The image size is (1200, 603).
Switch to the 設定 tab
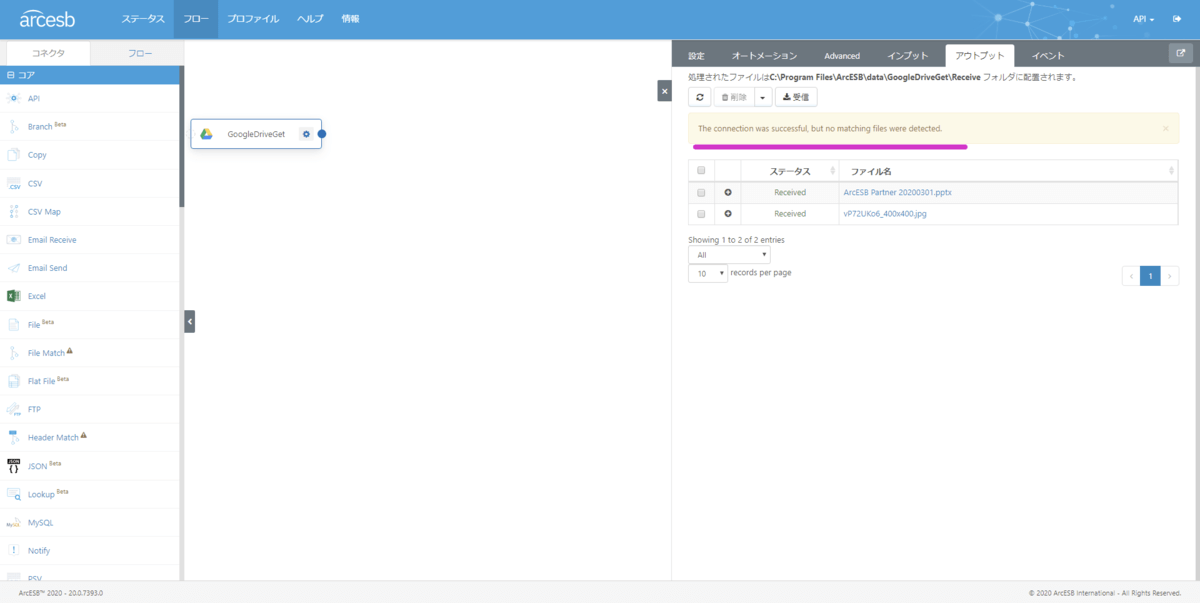coord(697,56)
